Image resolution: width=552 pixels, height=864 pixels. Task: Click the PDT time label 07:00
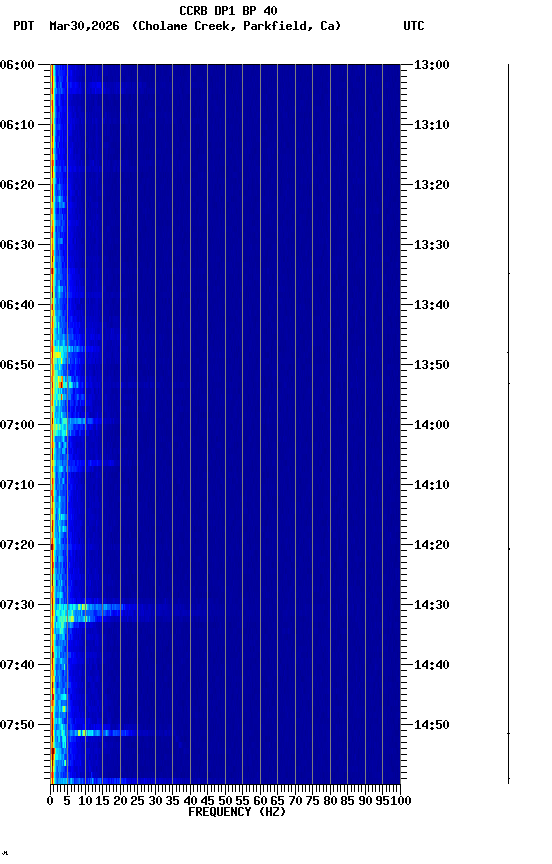click(x=17, y=425)
